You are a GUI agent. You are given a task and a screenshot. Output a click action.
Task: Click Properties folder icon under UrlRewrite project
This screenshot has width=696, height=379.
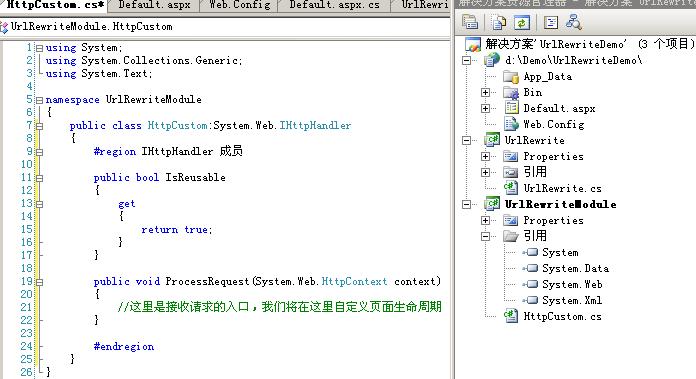(511, 156)
